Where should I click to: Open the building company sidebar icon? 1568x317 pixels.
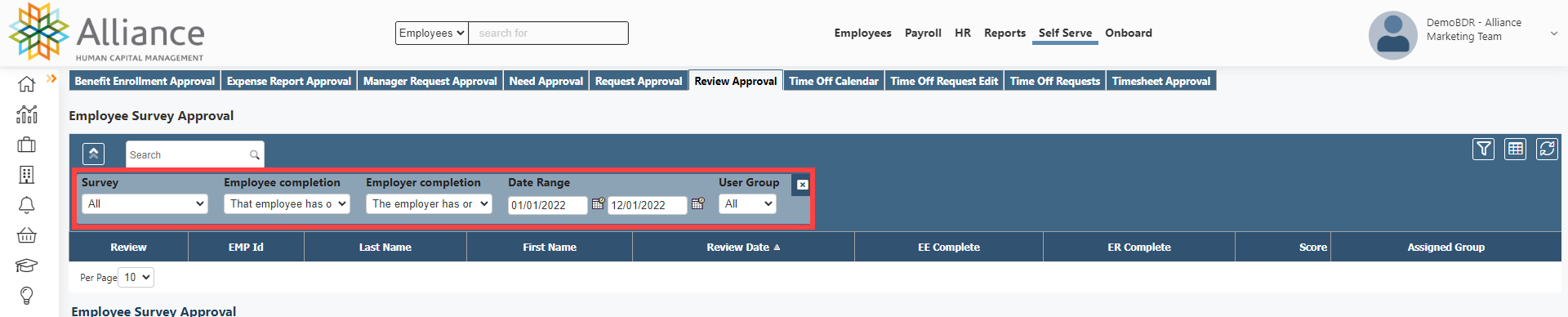[x=26, y=175]
